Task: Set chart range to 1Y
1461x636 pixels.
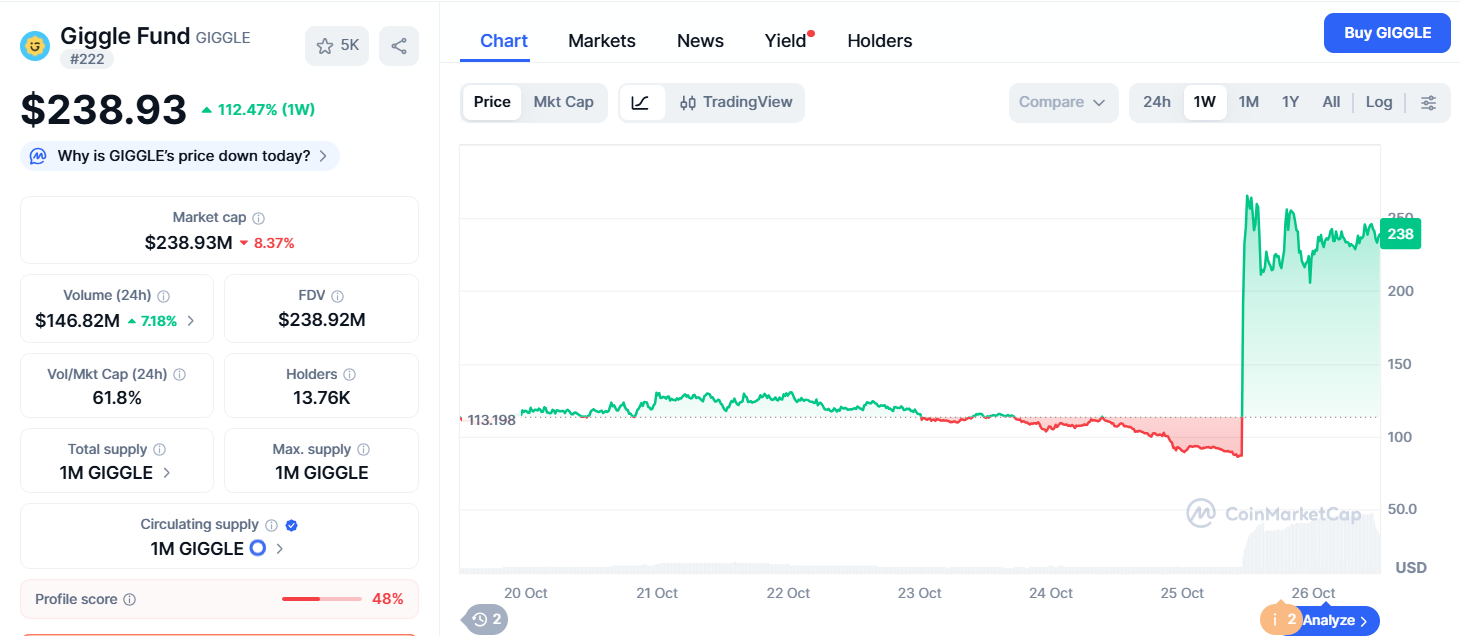Action: (x=1291, y=102)
